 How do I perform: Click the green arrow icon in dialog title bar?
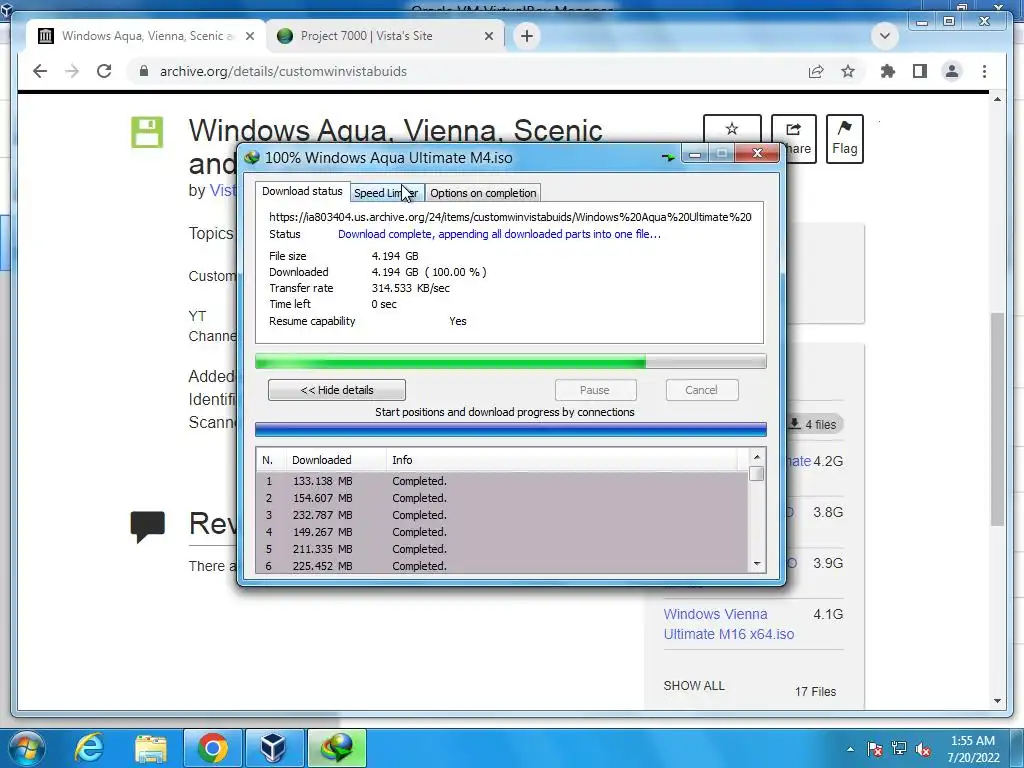click(668, 157)
